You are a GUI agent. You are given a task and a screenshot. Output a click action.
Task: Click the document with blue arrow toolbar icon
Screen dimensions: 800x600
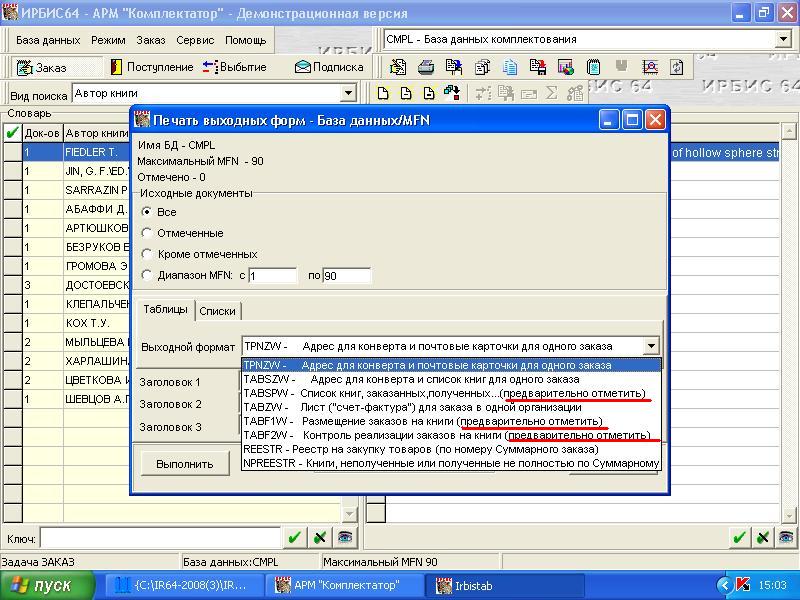tap(454, 67)
